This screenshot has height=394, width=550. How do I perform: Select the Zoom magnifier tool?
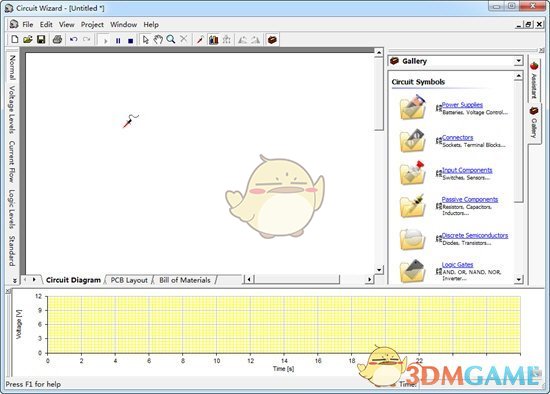[171, 40]
